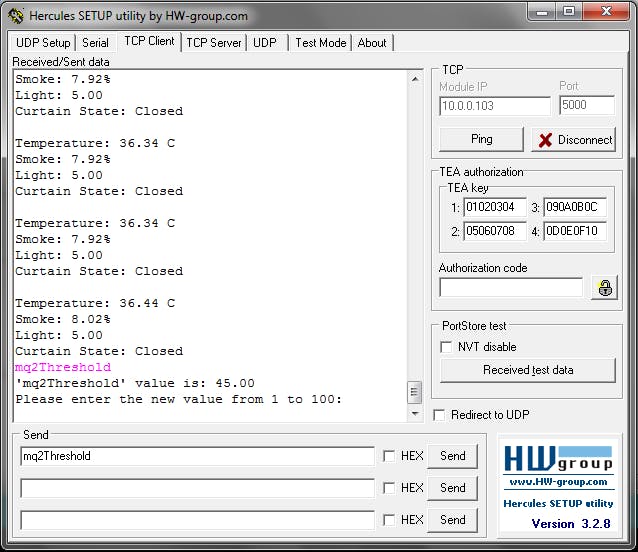Toggle HEX checkbox for third send row
The image size is (638, 552).
(x=389, y=519)
